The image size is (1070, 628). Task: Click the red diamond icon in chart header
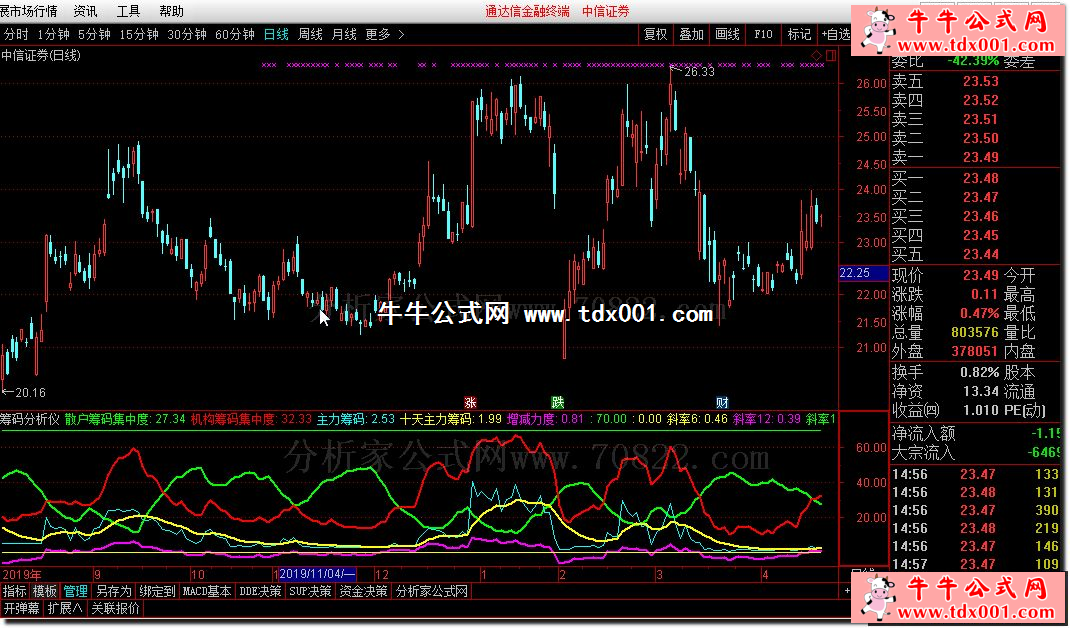[817, 55]
